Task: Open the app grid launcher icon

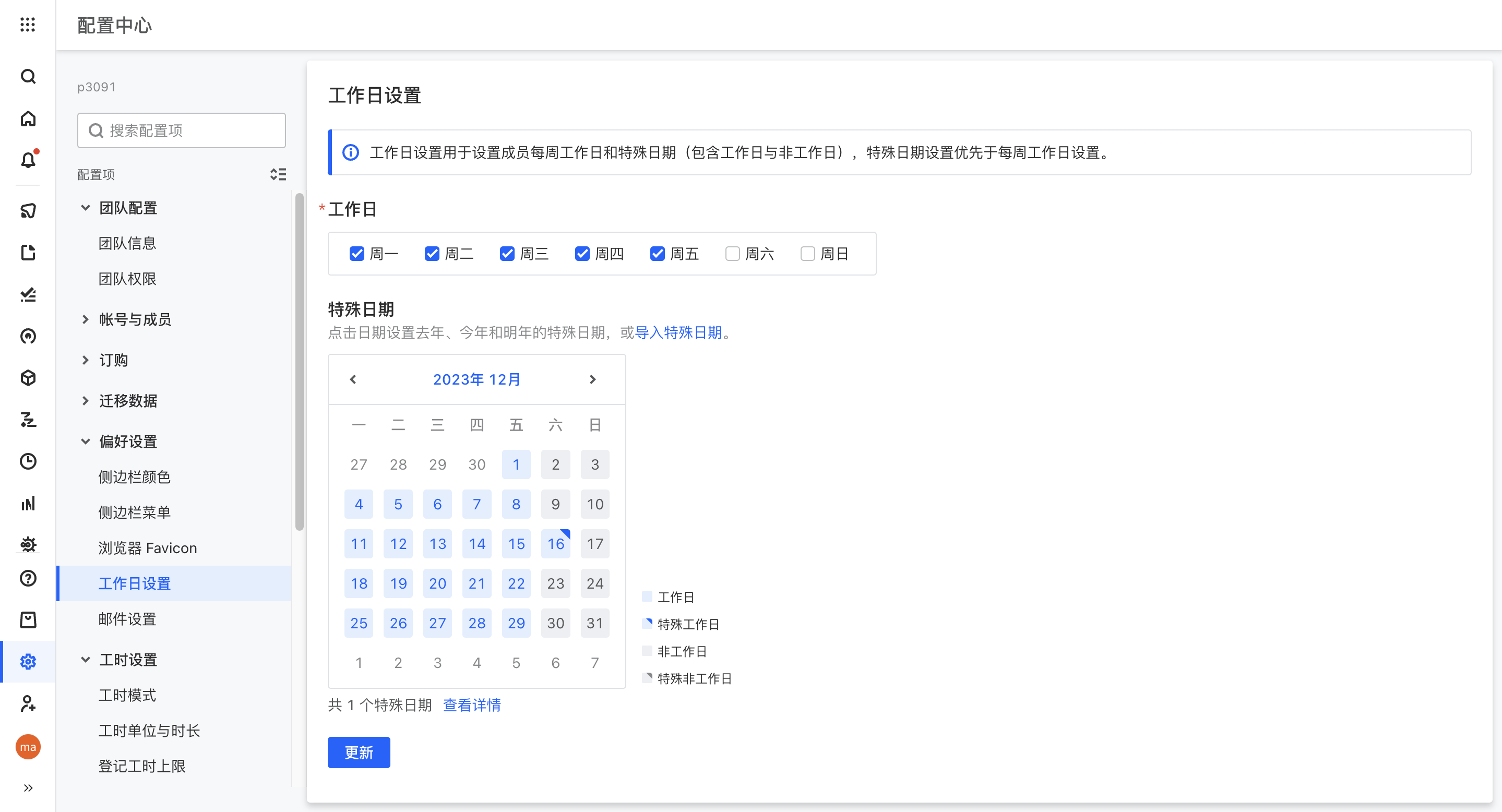Action: (28, 25)
